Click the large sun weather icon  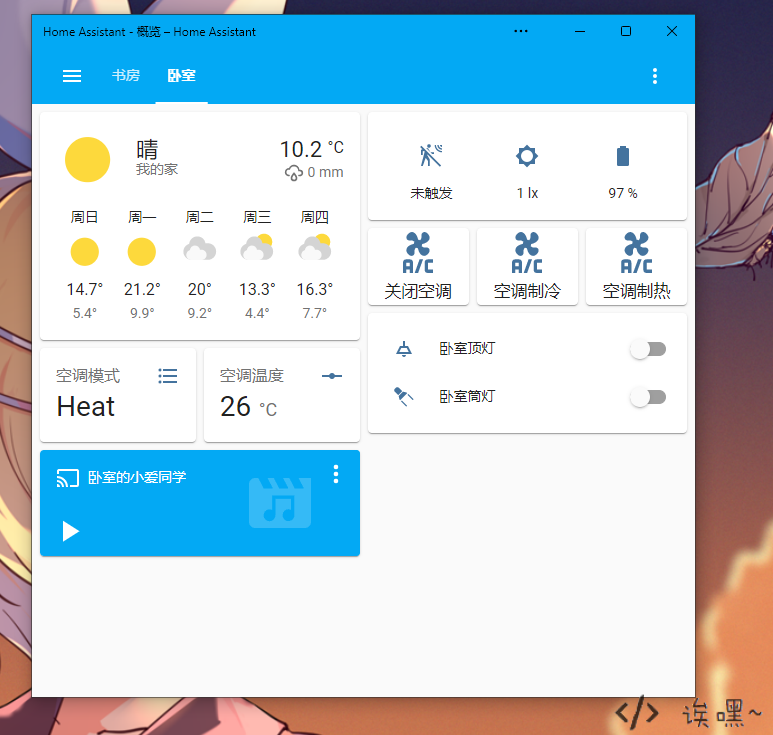(87, 160)
